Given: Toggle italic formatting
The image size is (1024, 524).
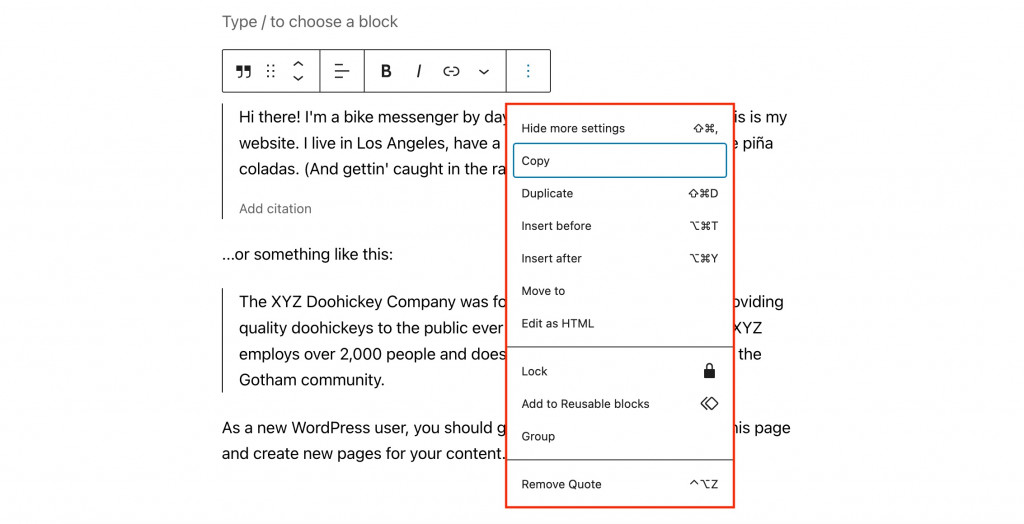Looking at the screenshot, I should 419,71.
